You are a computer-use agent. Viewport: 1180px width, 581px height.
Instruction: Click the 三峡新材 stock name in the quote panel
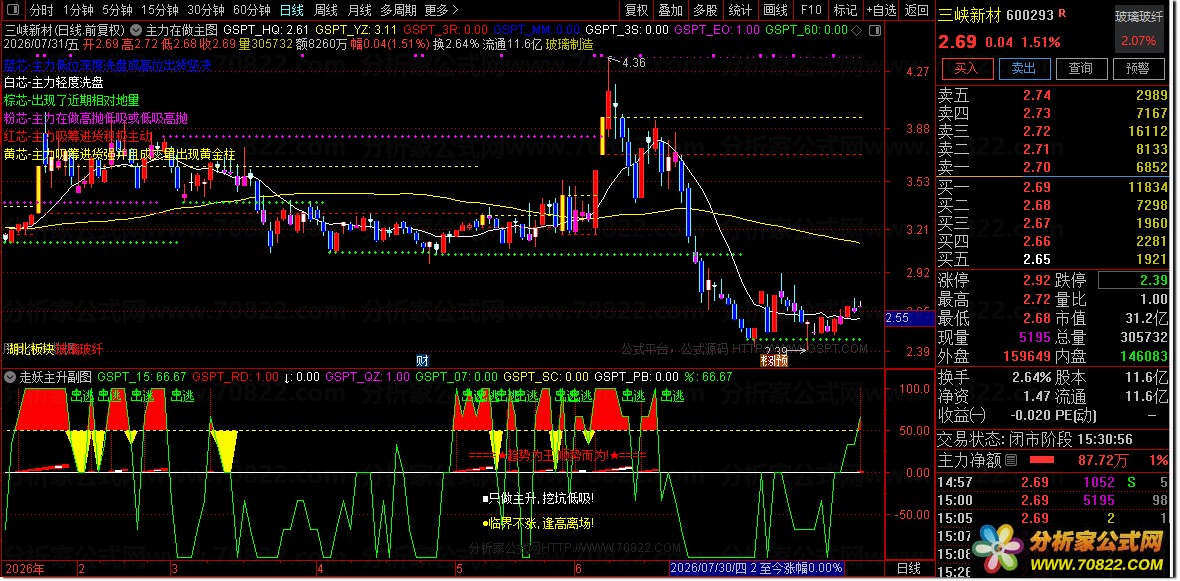click(971, 14)
